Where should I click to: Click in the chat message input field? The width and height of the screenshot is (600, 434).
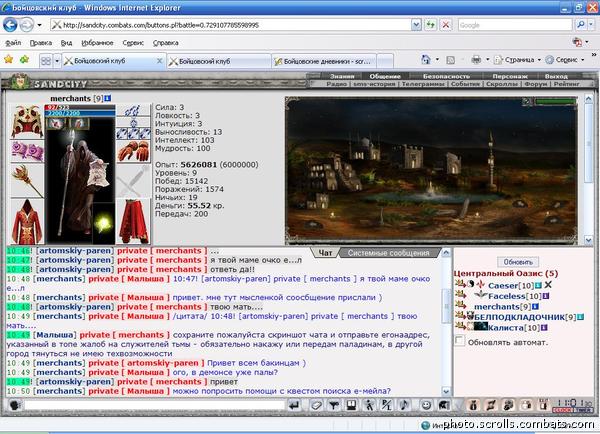coord(154,405)
